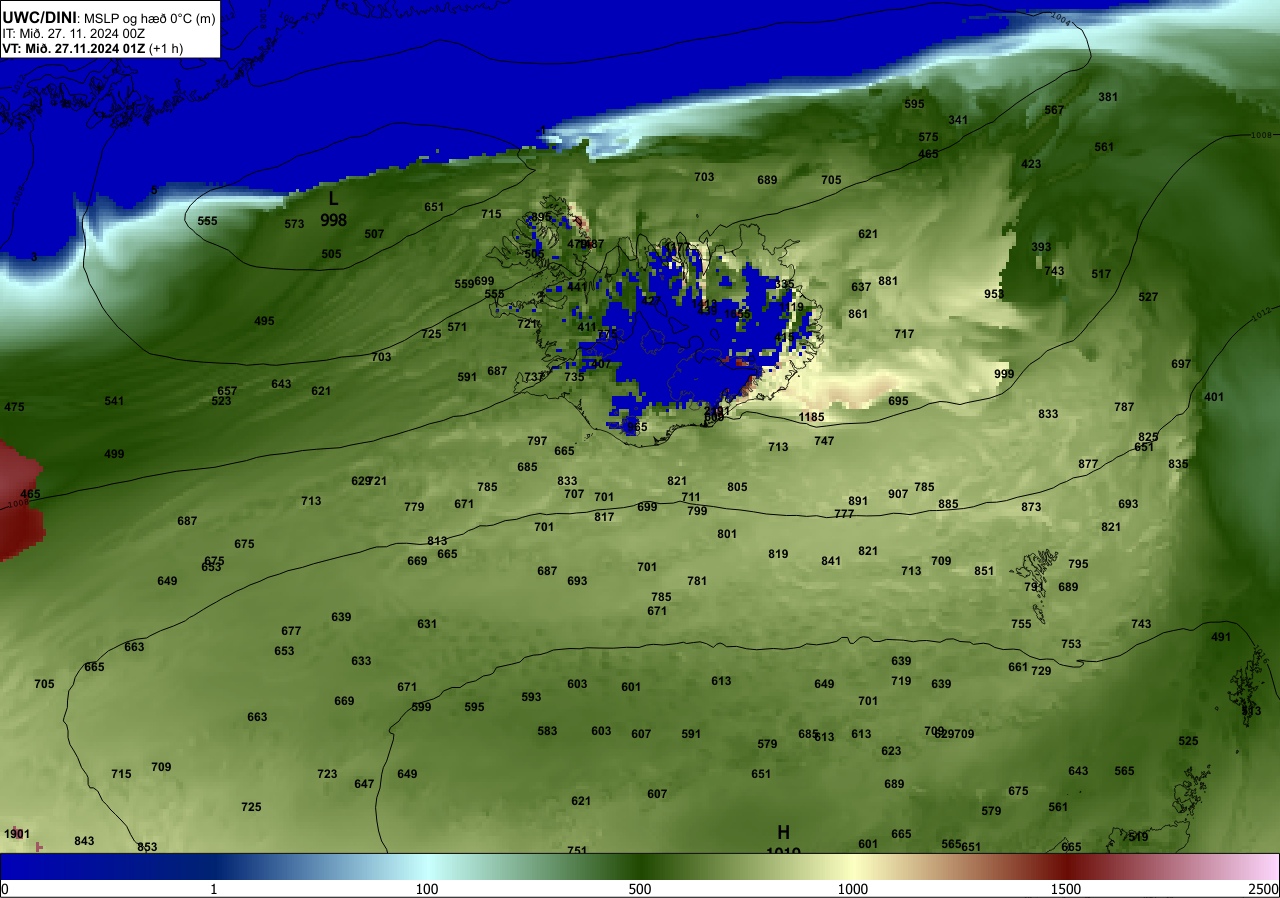Click the 843 value at bottom left
The height and width of the screenshot is (898, 1280).
pos(84,841)
